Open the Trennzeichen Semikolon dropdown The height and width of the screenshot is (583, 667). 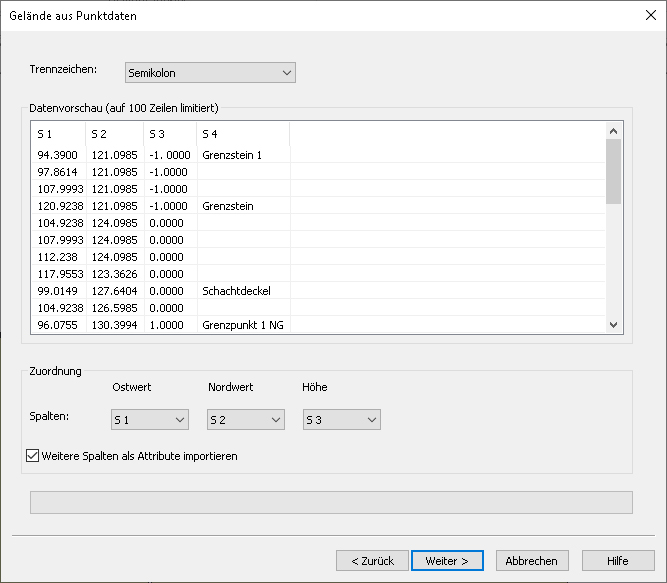coord(210,73)
